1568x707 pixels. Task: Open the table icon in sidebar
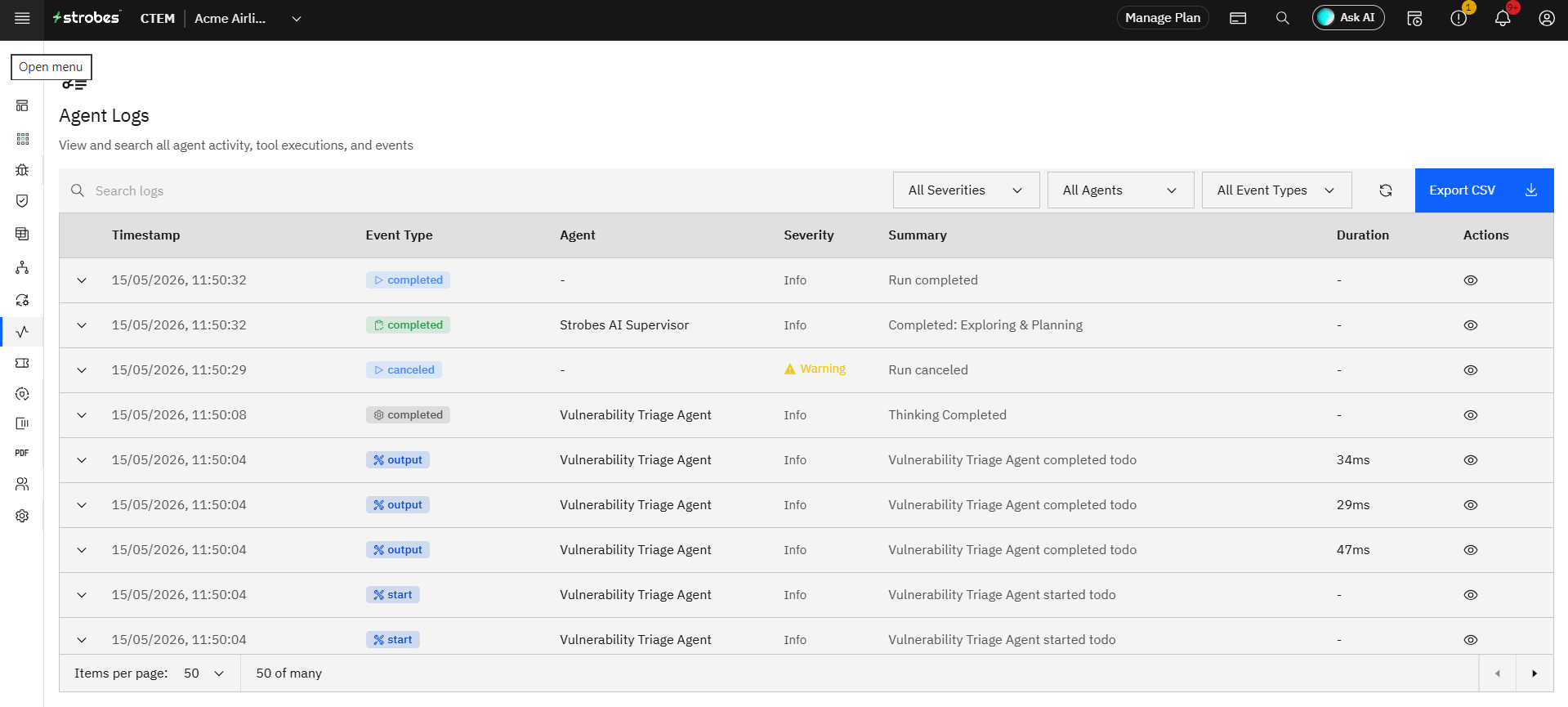(x=22, y=234)
